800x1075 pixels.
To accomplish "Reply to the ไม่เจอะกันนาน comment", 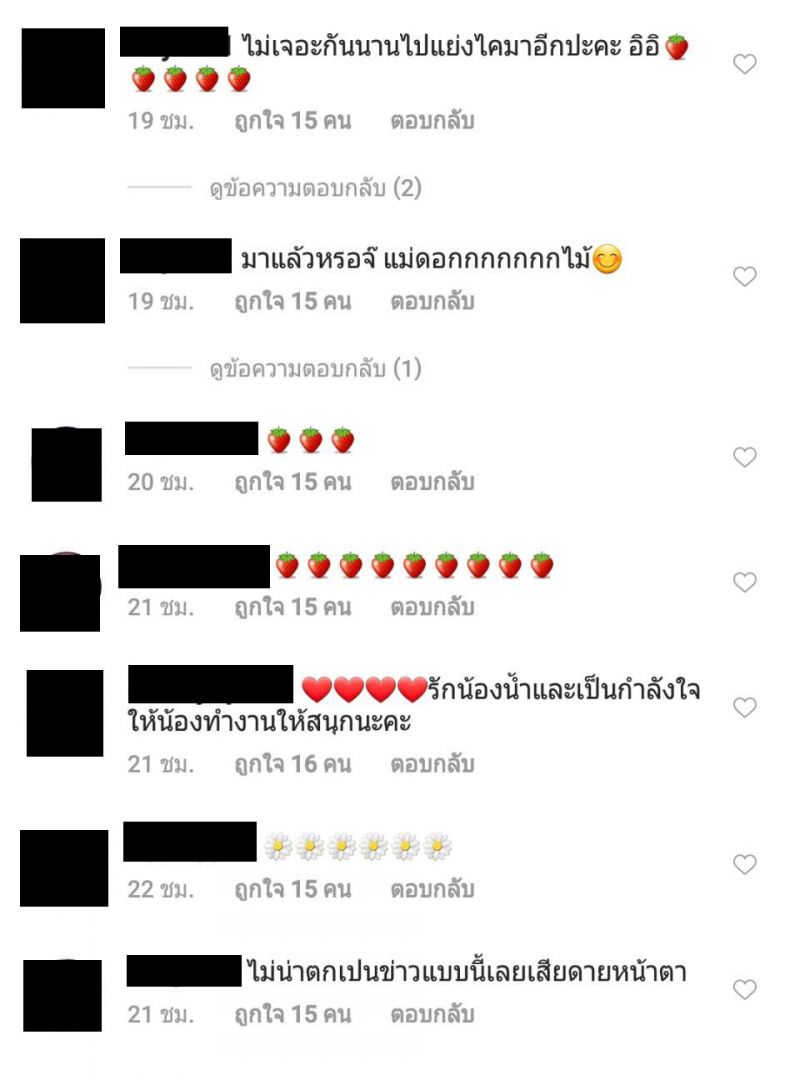I will 433,121.
